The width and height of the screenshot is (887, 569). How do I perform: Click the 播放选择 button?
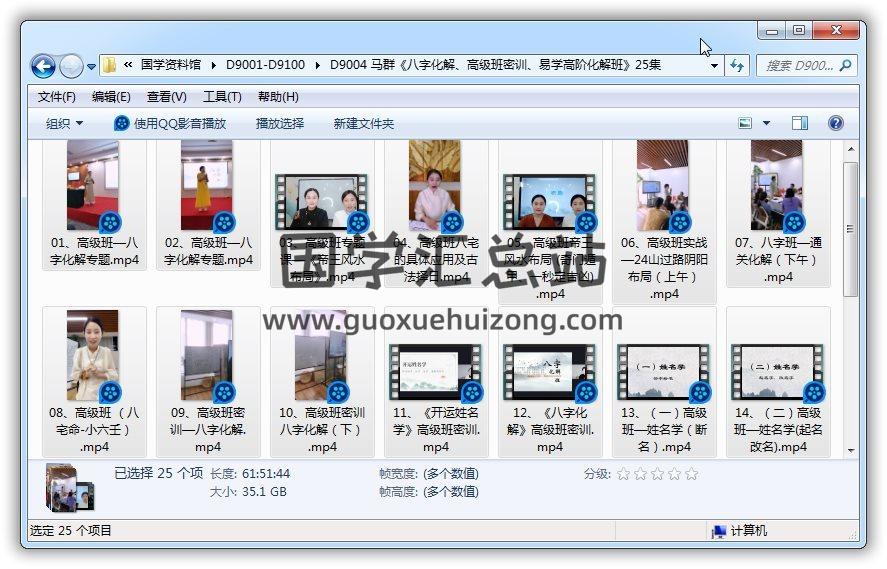pyautogui.click(x=280, y=123)
